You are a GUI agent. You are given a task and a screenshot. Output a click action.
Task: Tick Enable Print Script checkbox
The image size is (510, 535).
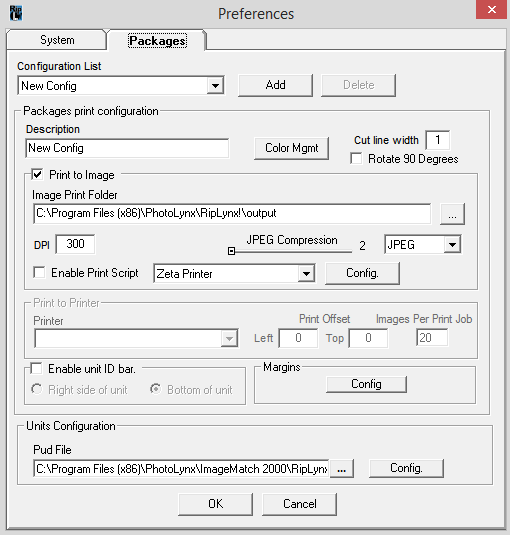[x=39, y=273]
